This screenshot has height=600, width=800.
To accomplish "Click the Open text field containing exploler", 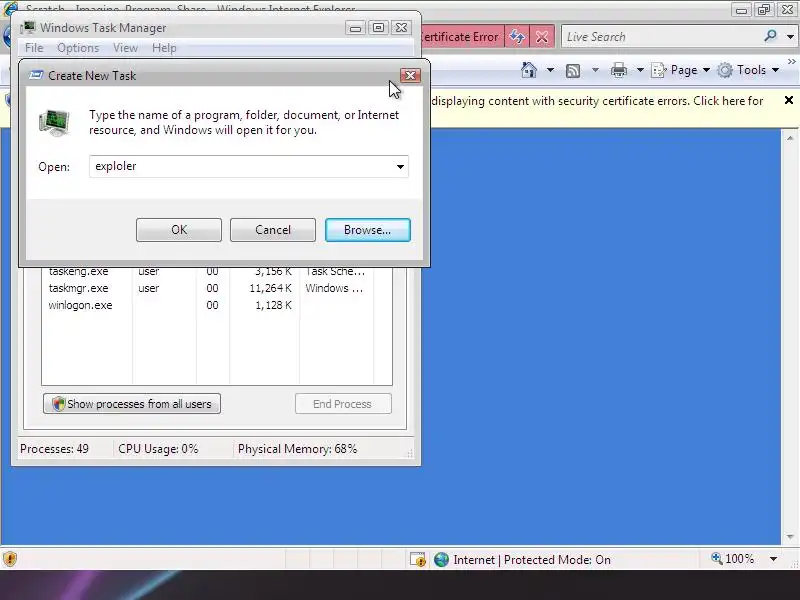I will click(241, 166).
